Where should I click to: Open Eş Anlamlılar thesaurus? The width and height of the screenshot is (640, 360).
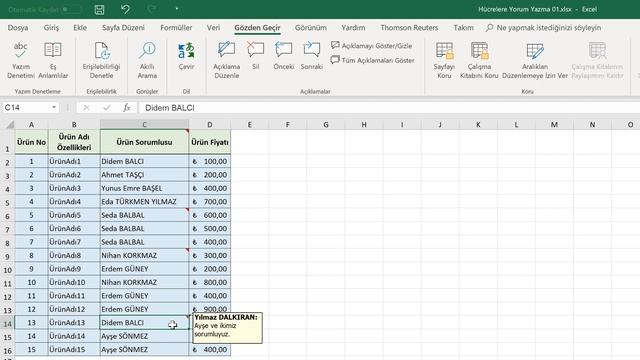53,60
